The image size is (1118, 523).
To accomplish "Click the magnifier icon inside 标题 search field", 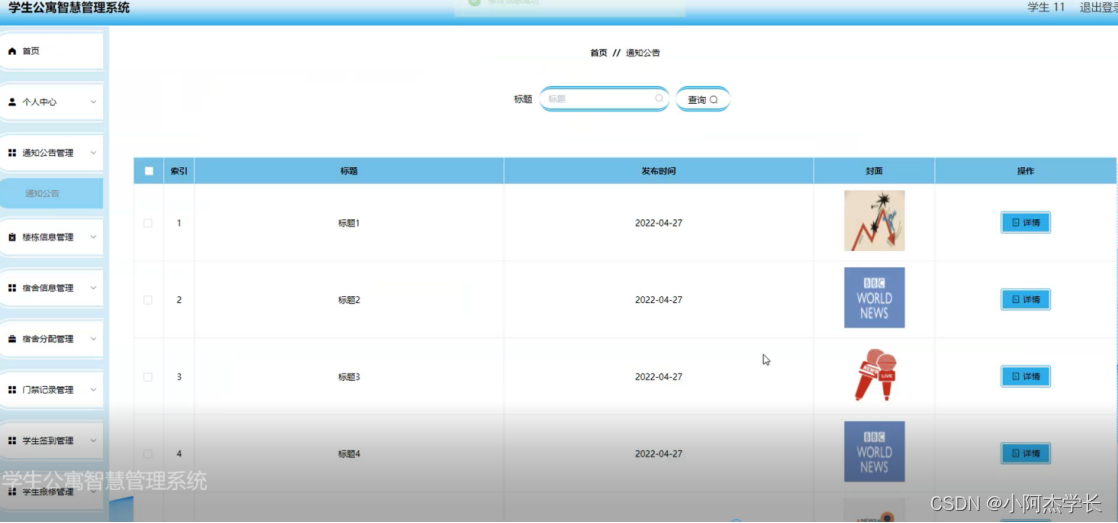I will [659, 98].
